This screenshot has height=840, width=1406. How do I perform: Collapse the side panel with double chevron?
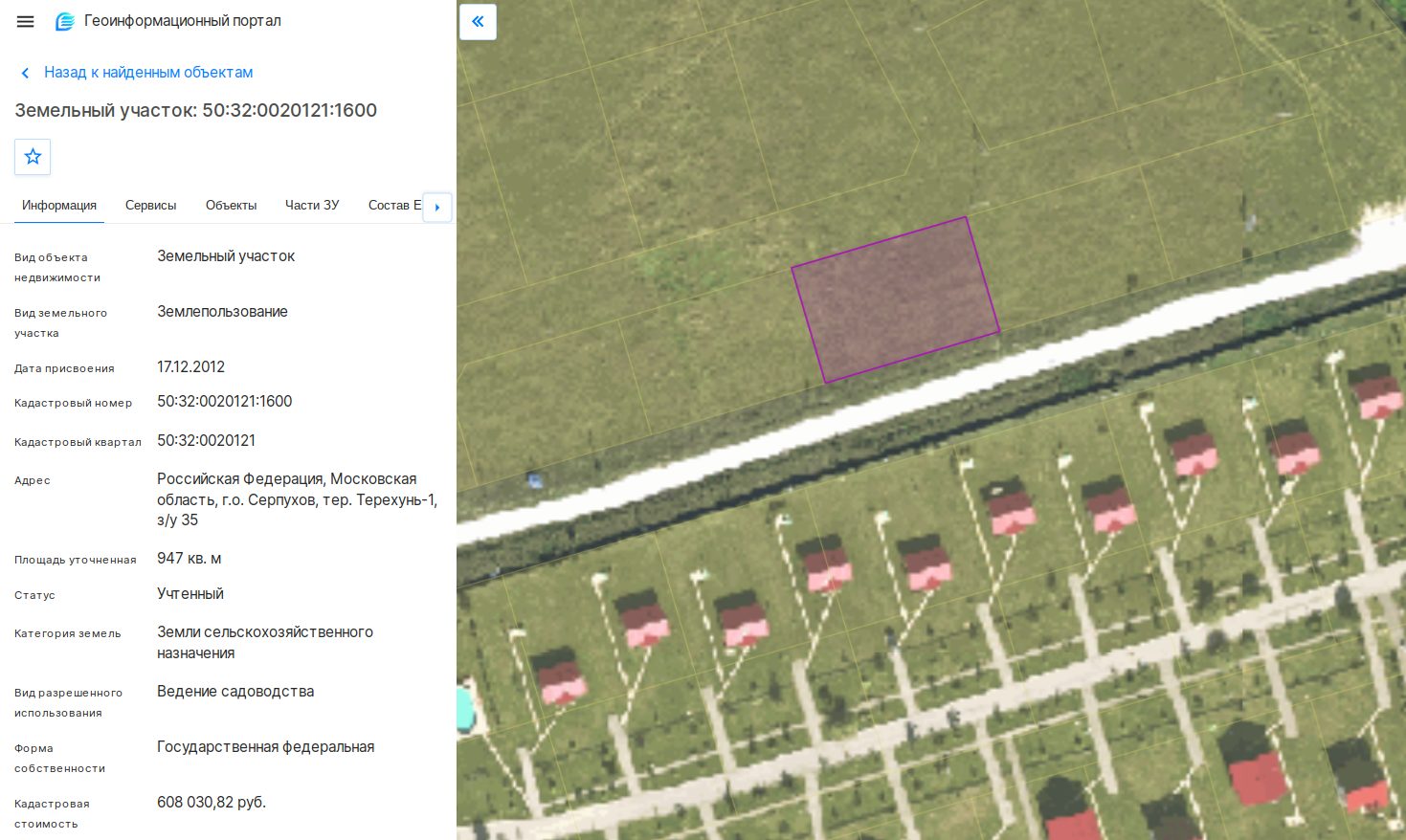point(478,21)
